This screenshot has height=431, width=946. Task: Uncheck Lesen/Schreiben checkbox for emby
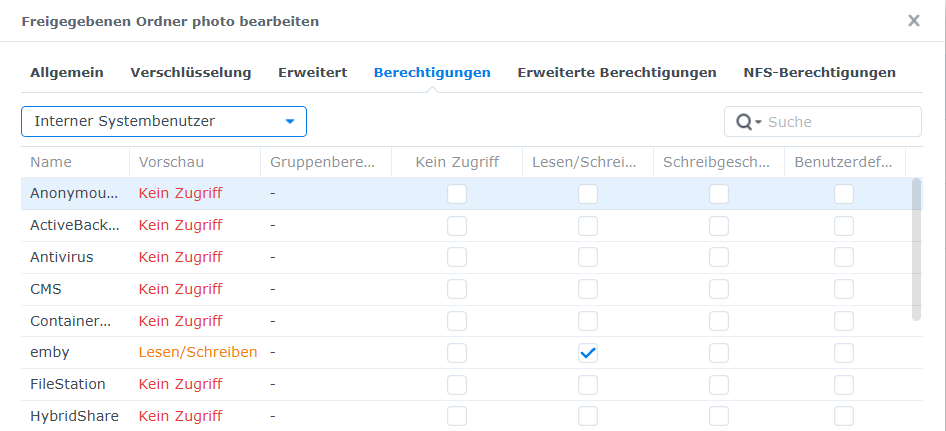(588, 353)
